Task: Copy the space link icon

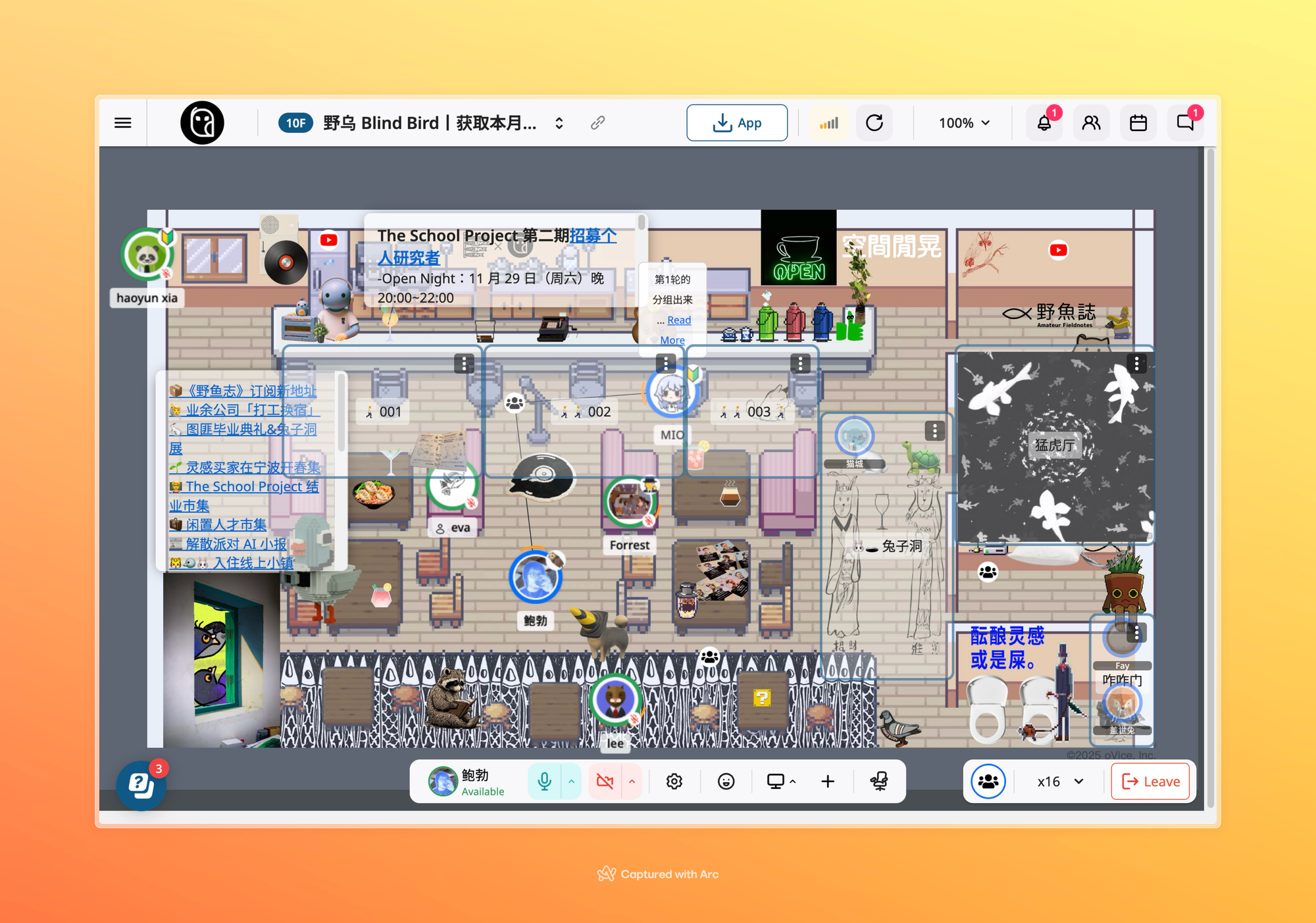Action: (x=597, y=123)
